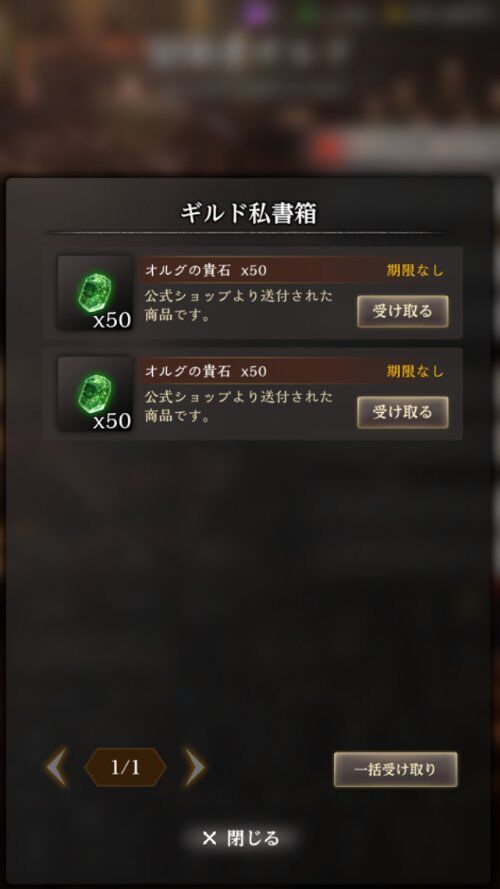Tap the x50 count on first gem
This screenshot has height=889, width=500.
click(112, 320)
